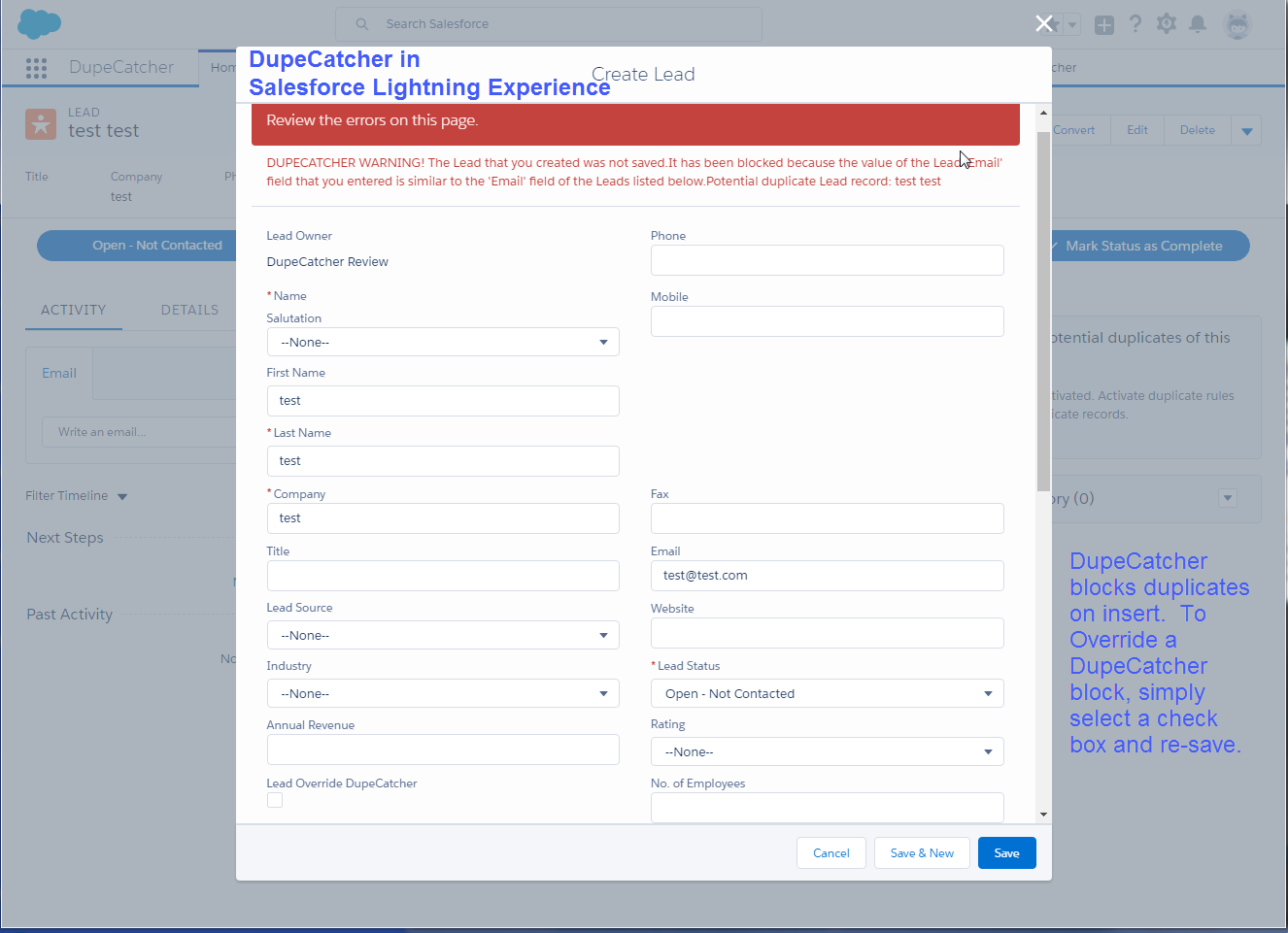Viewport: 1288px width, 933px height.
Task: Click the Salesforce cloud logo
Action: coord(38,22)
